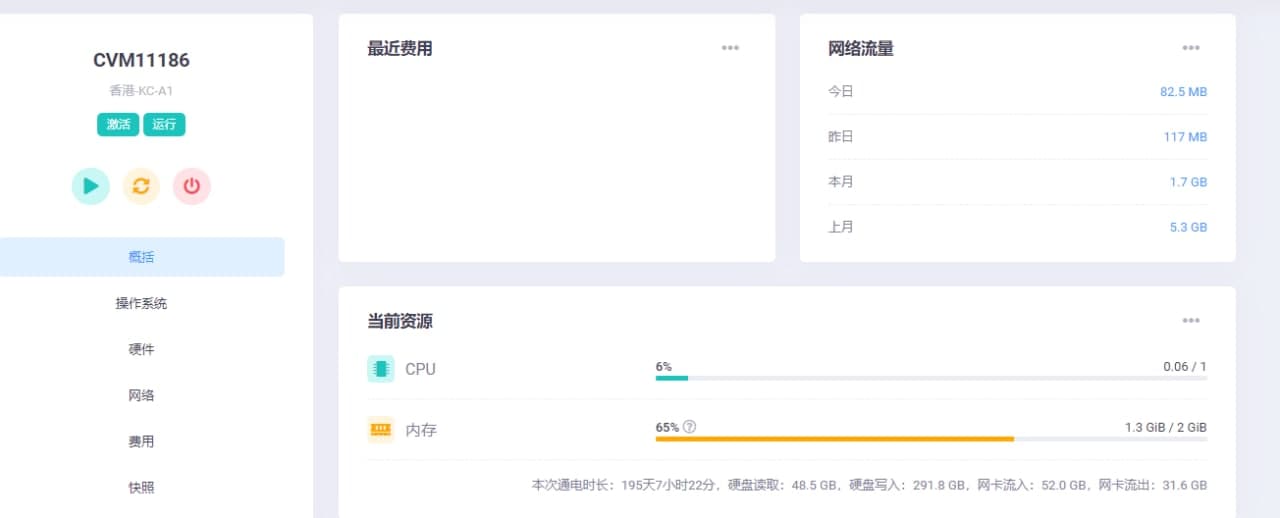Open the 快照 sidebar section
Viewport: 1280px width, 518px height.
click(x=141, y=487)
